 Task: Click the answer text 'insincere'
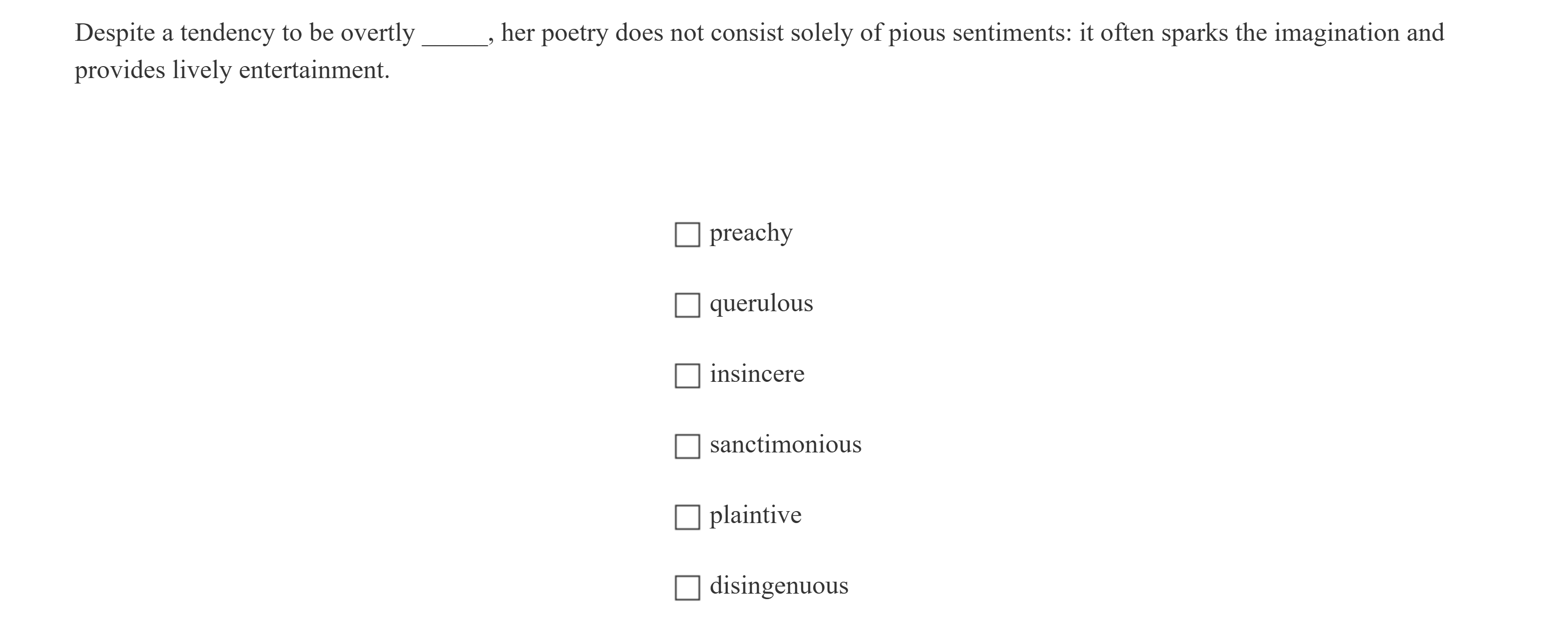click(756, 374)
